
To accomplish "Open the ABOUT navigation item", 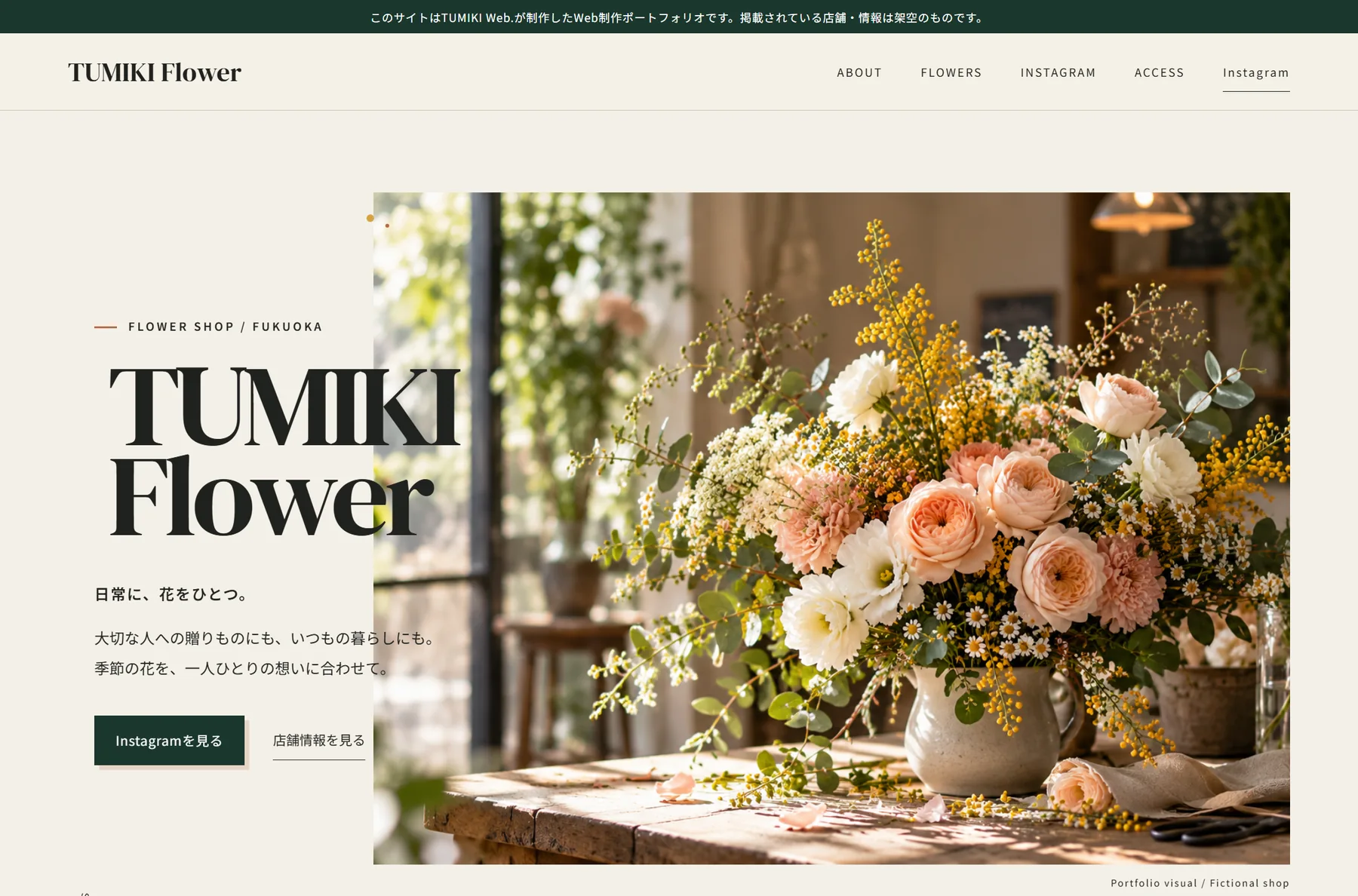I will pyautogui.click(x=859, y=72).
